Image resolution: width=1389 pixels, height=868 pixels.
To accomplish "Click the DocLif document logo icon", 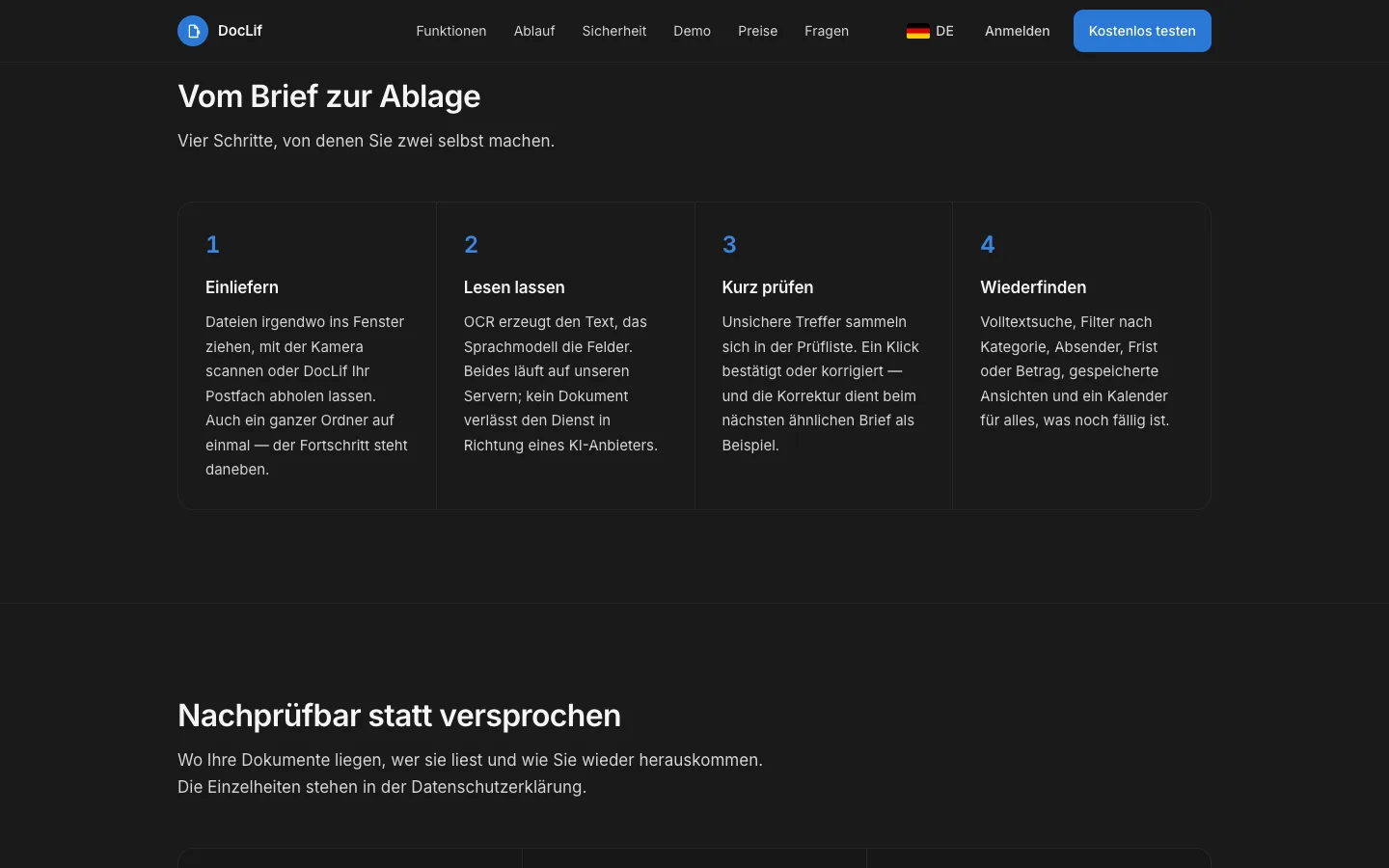I will pyautogui.click(x=193, y=31).
